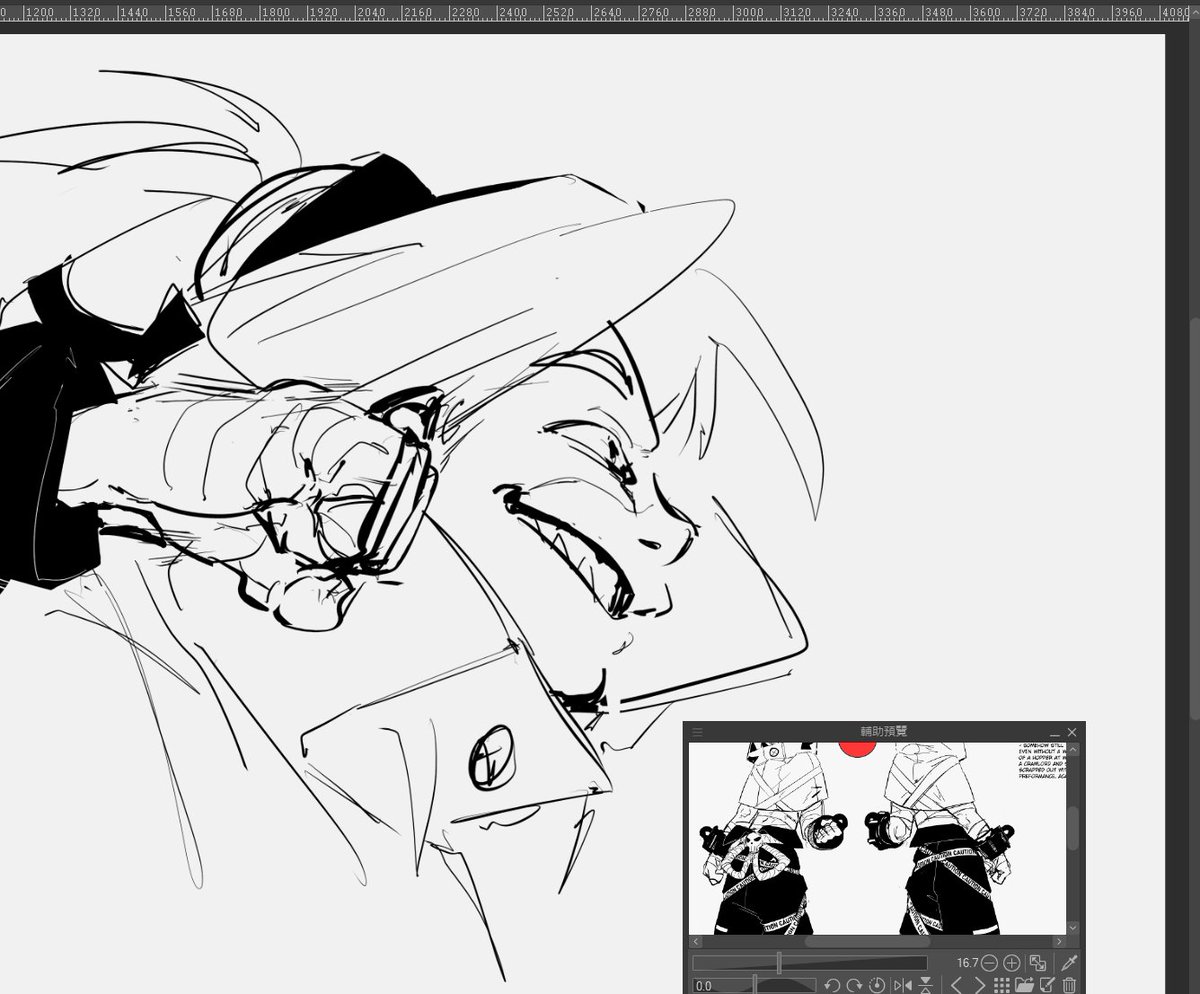
Task: Click Sub View vertical scrollbar thumb
Action: pos(1073,828)
